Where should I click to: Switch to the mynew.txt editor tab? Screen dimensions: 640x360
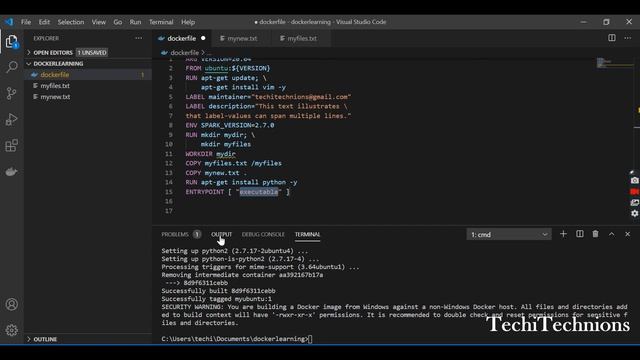coord(242,38)
